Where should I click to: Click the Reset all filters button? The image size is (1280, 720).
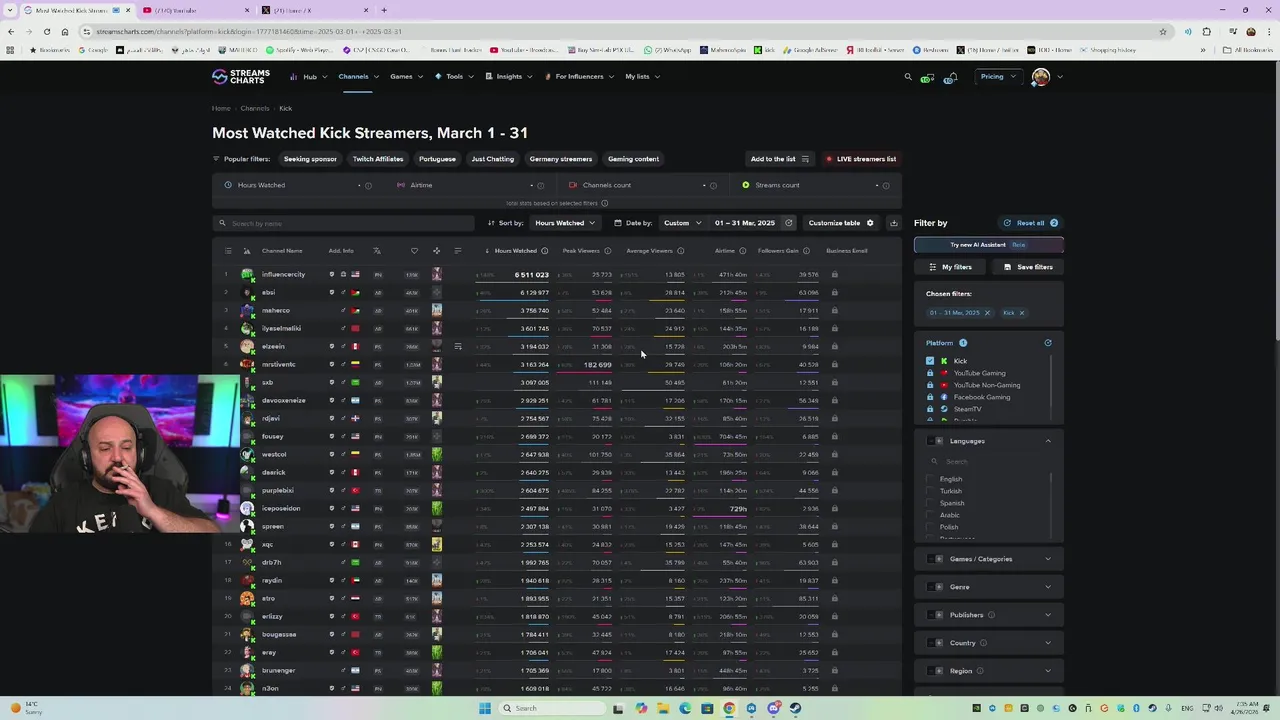(1030, 223)
